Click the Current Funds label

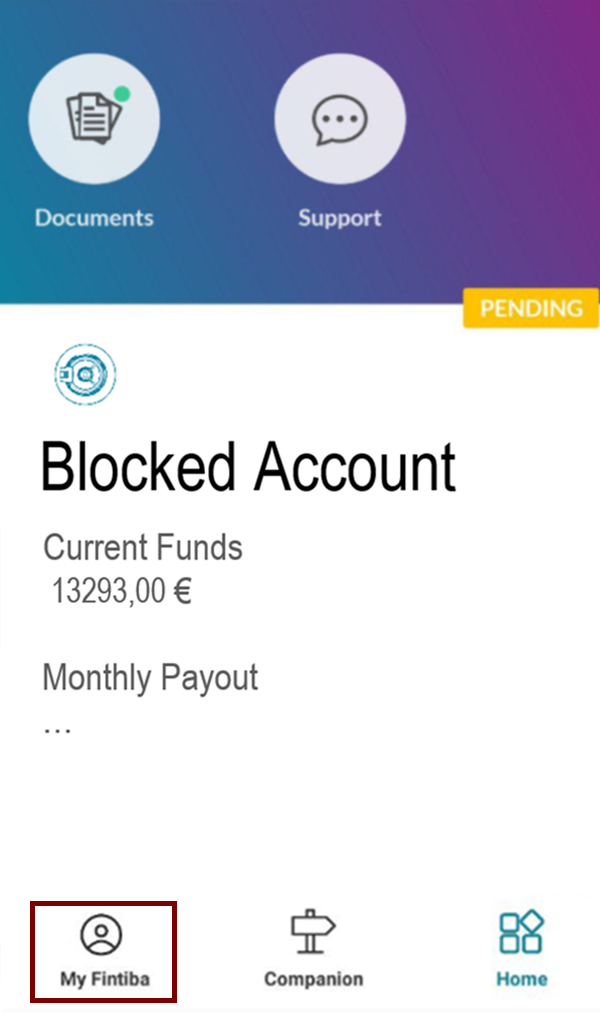[143, 548]
